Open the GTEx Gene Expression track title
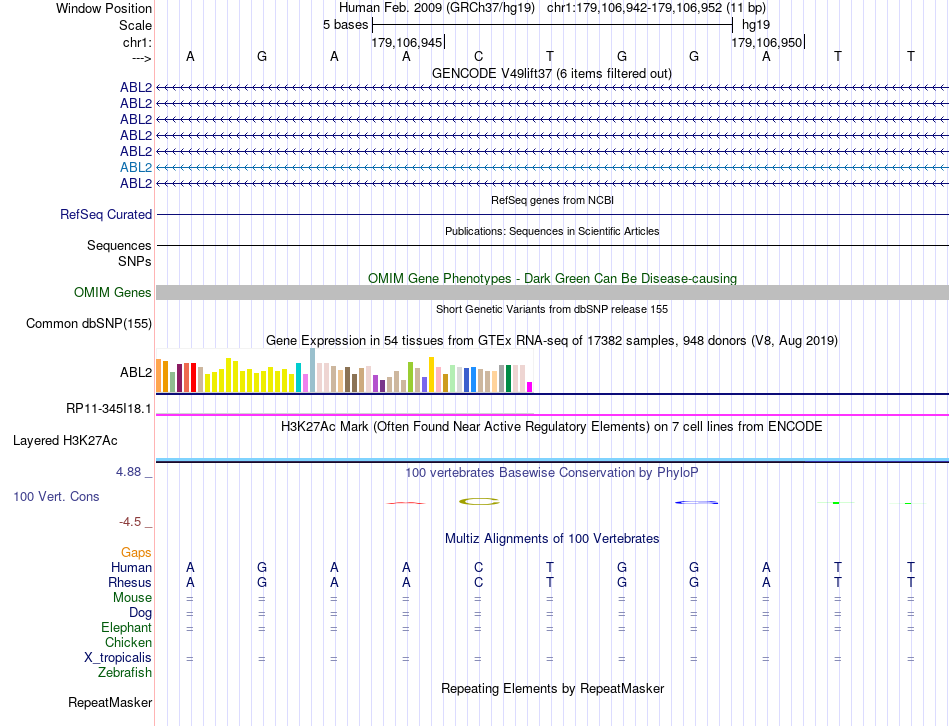Viewport: 950px width, 726px height. (552, 341)
